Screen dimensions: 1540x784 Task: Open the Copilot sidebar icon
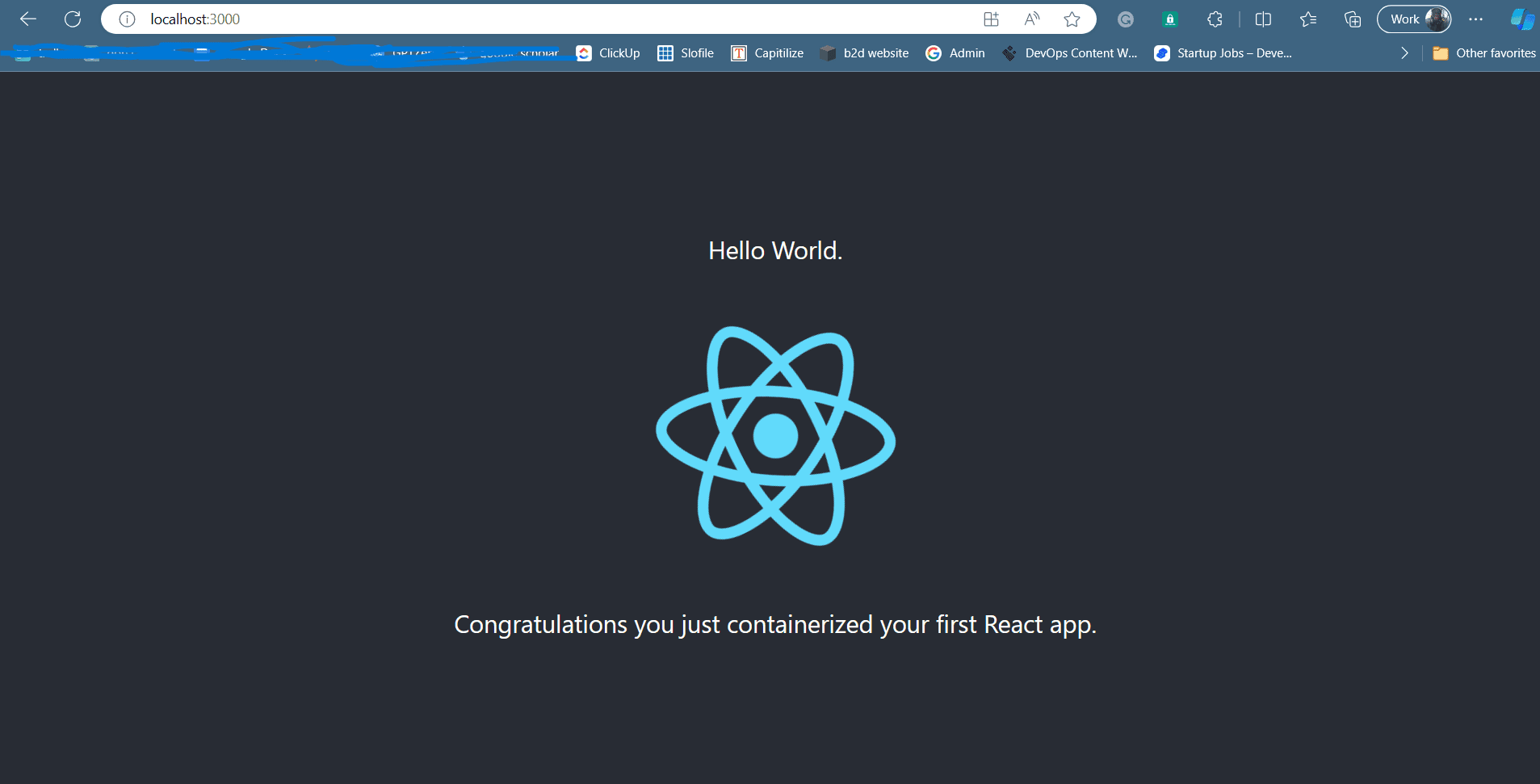pyautogui.click(x=1522, y=19)
